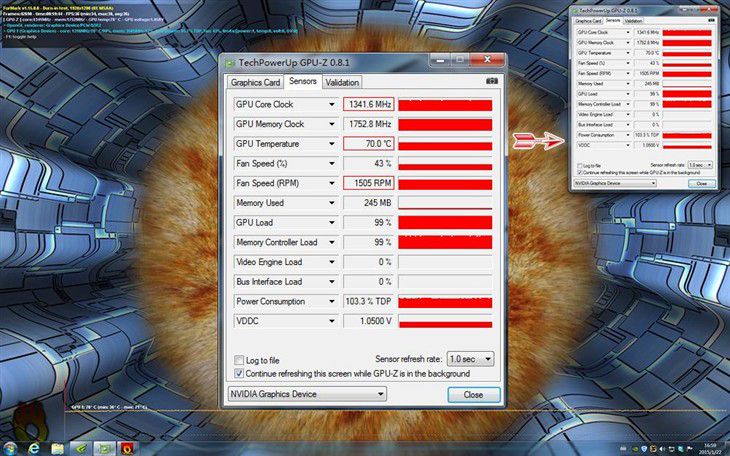Click the 1.0500 V VDDC value

(369, 321)
